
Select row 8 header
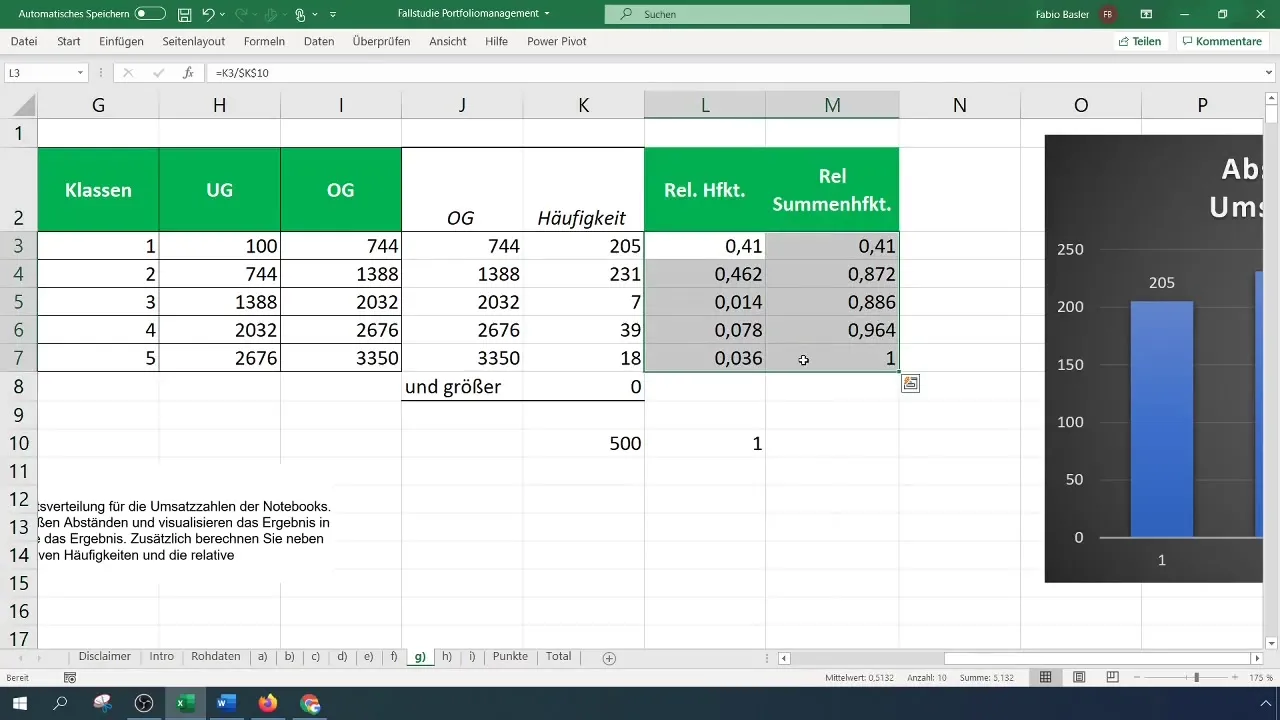click(18, 386)
